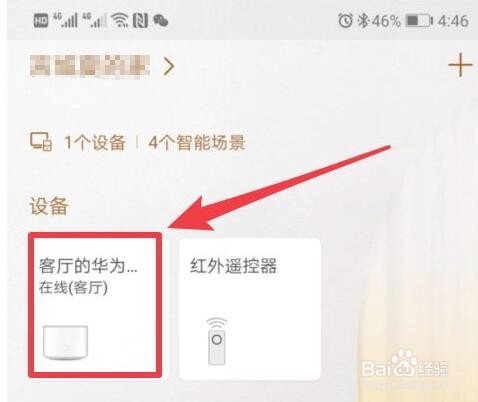Tap the infrared remote control icon
This screenshot has width=478, height=402.
tap(217, 341)
